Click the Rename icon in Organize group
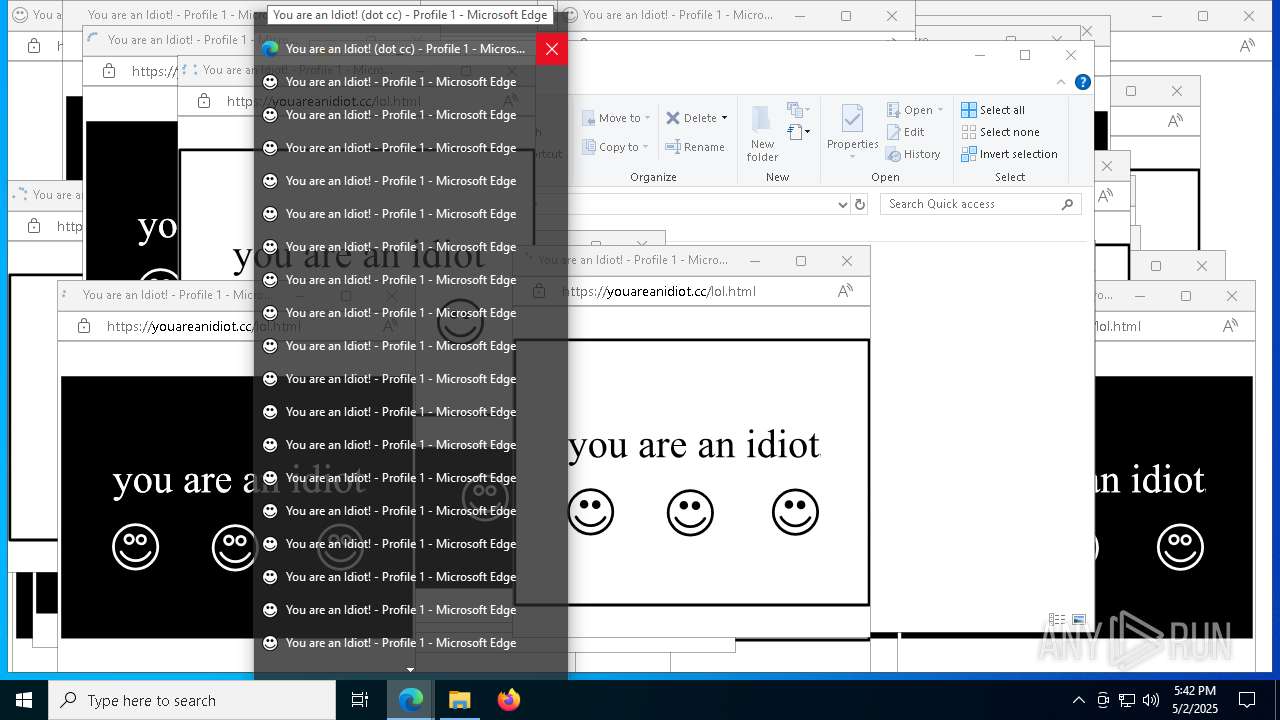The width and height of the screenshot is (1280, 720). pyautogui.click(x=673, y=147)
